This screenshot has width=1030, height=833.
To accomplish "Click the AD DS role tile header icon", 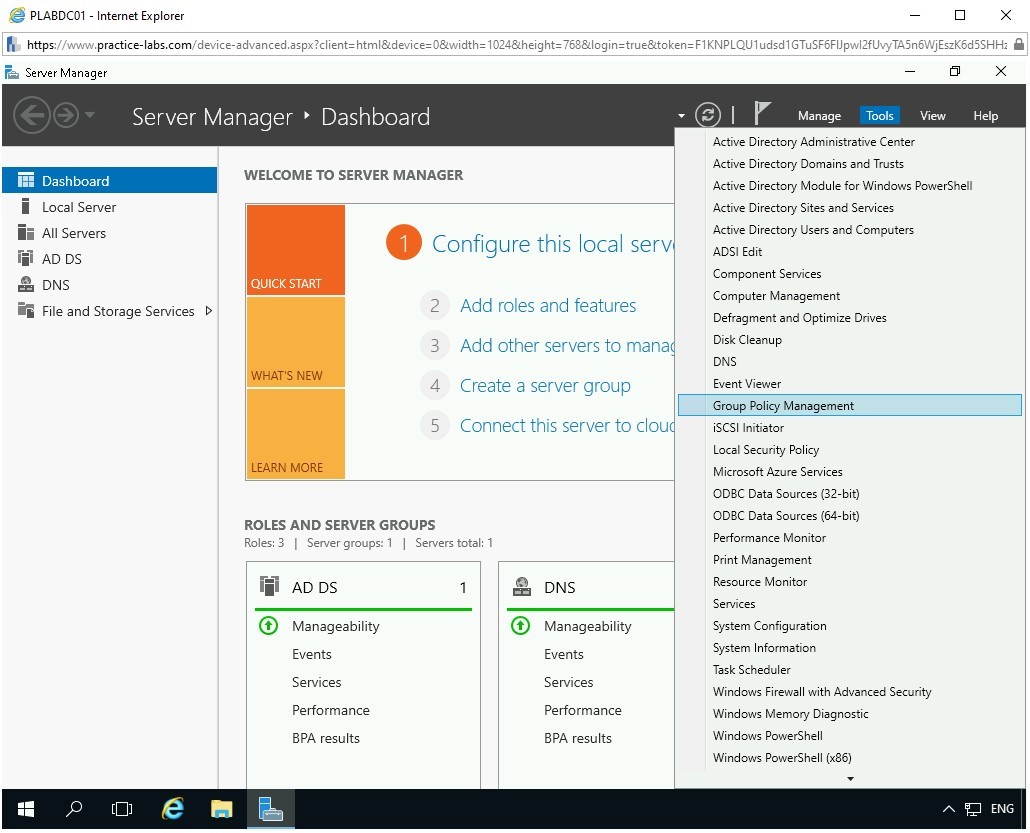I will [269, 585].
